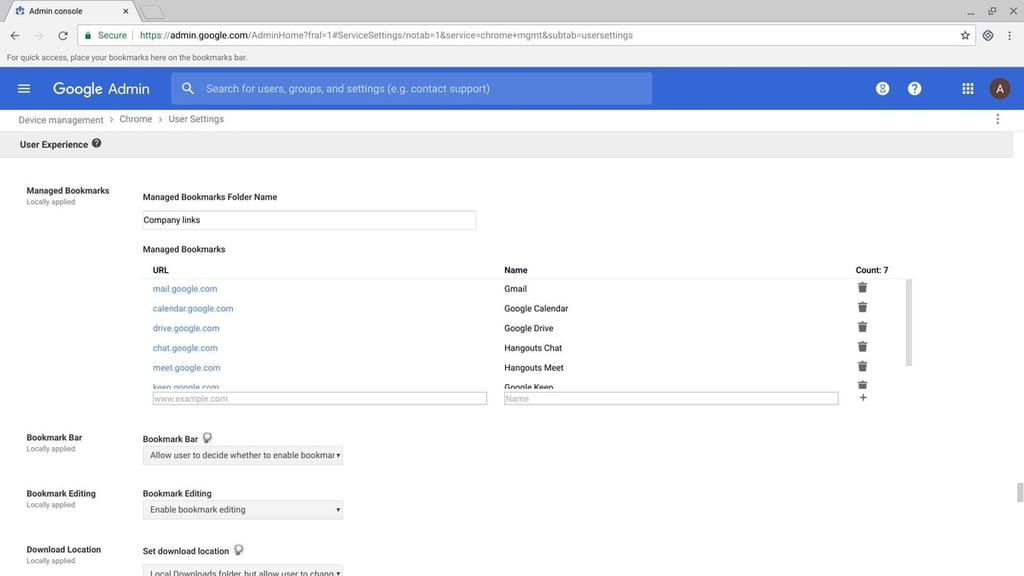Click the Secure lock indicator
The image size is (1024, 576).
tap(106, 35)
